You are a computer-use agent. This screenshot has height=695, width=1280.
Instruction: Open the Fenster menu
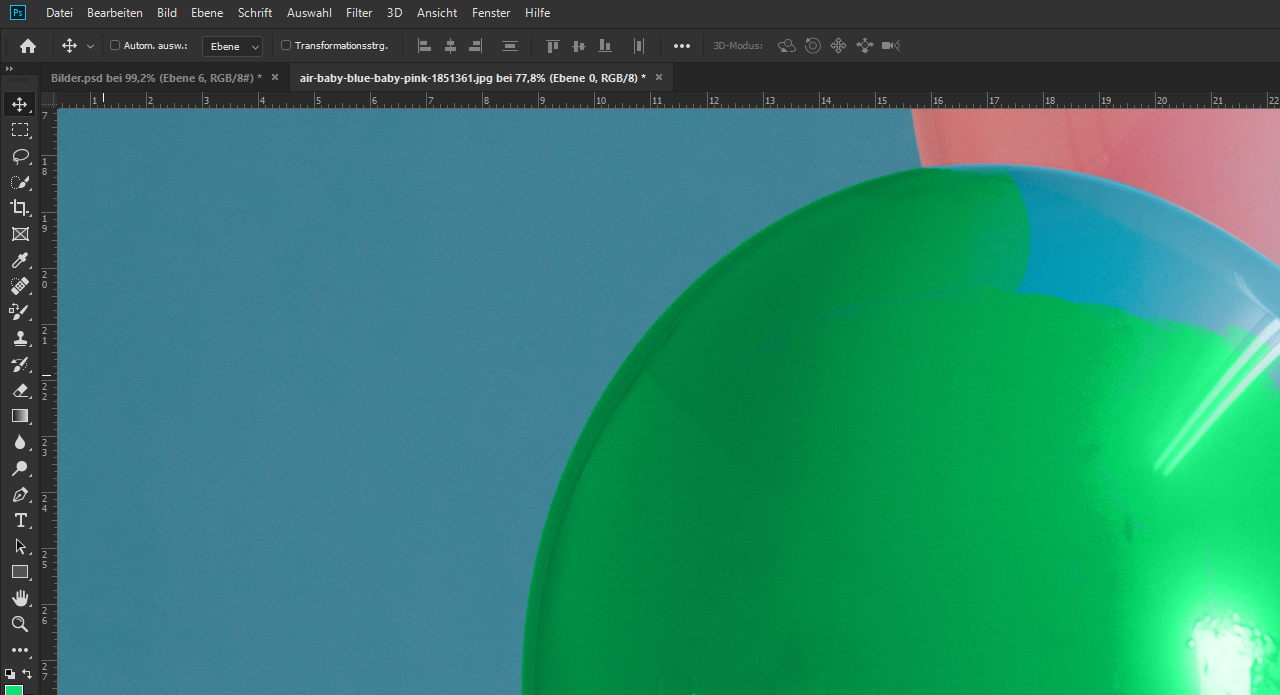point(491,13)
